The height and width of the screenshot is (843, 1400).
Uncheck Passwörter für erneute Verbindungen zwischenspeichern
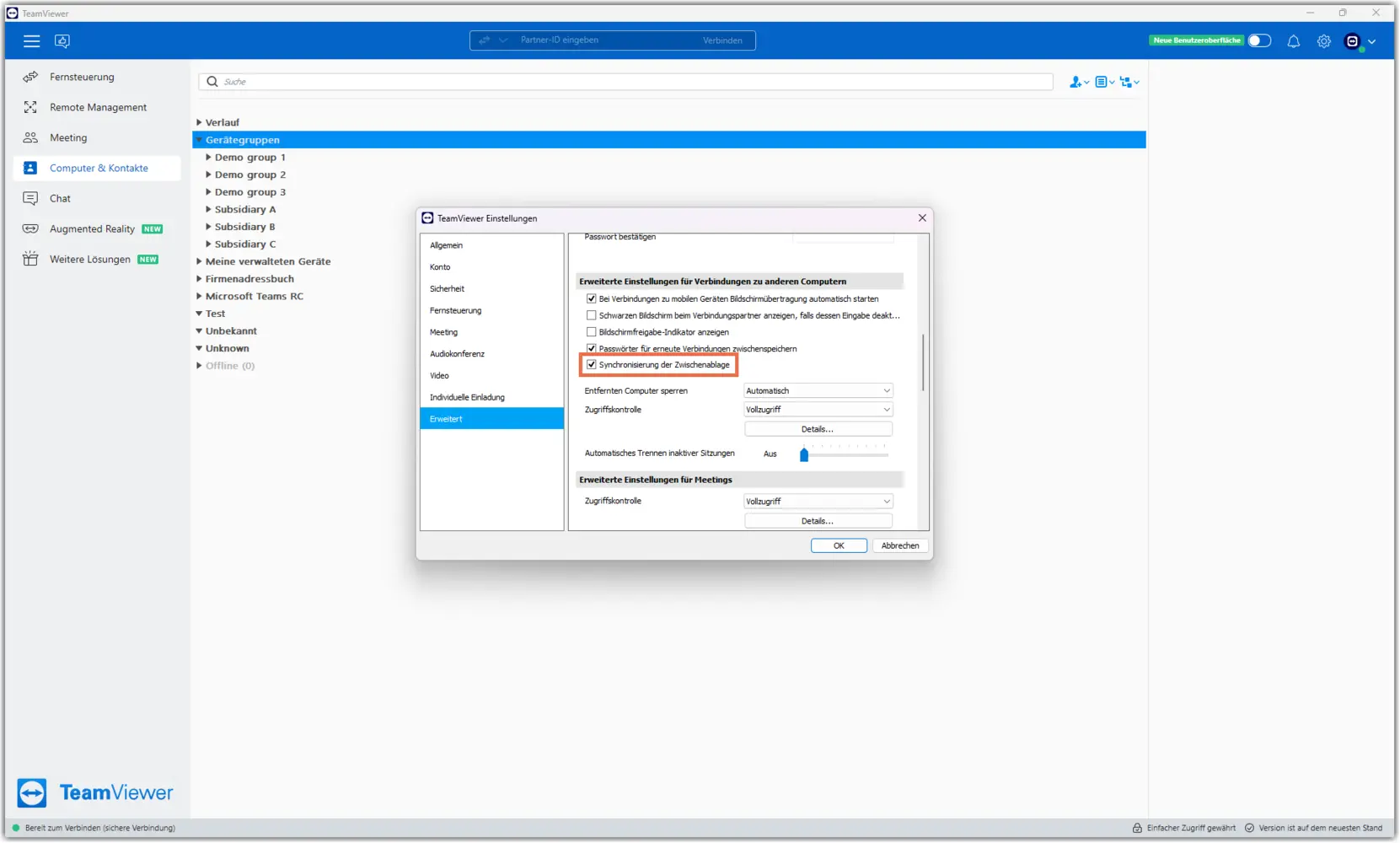pos(591,348)
